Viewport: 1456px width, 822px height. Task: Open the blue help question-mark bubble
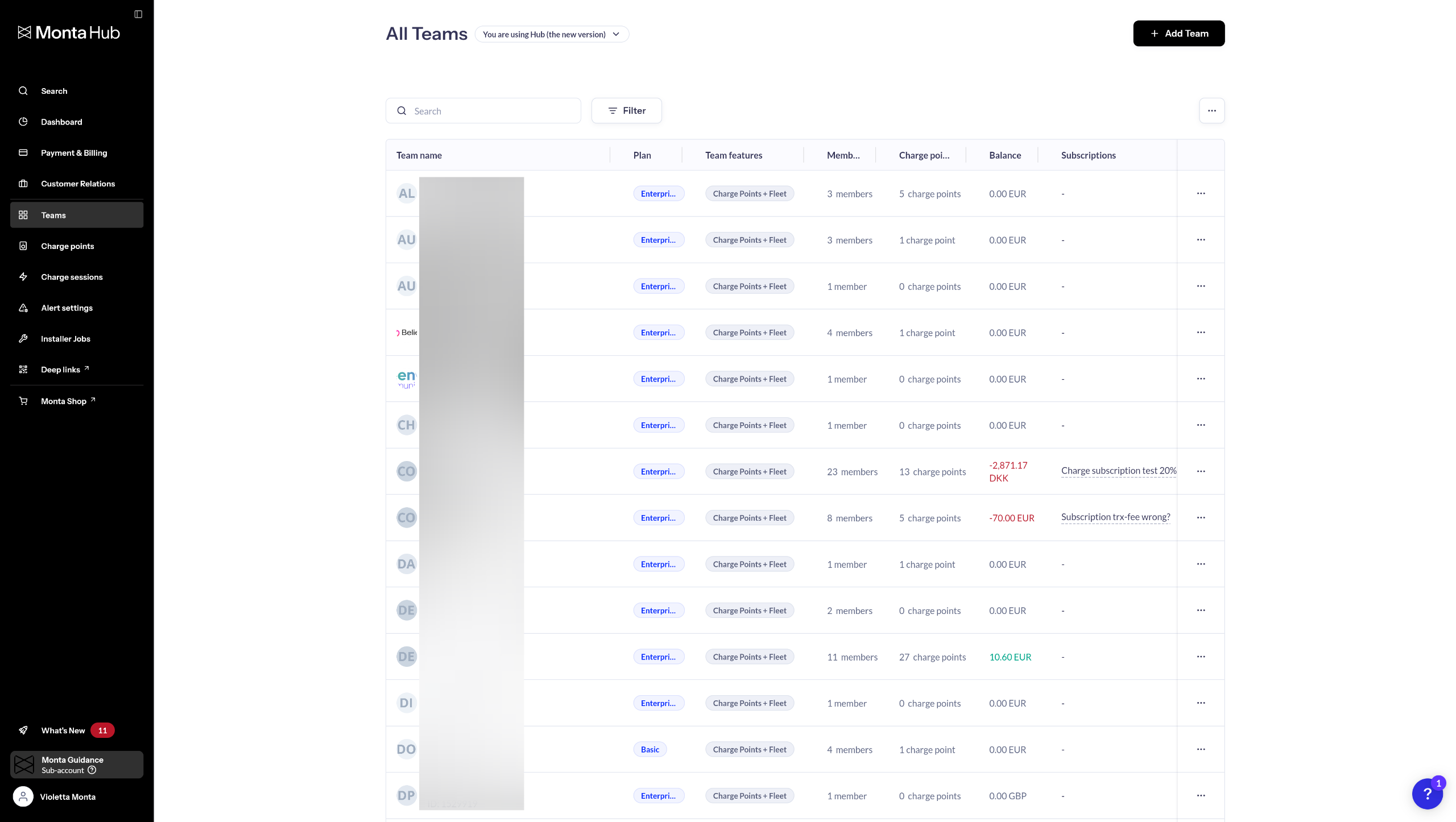click(x=1427, y=794)
